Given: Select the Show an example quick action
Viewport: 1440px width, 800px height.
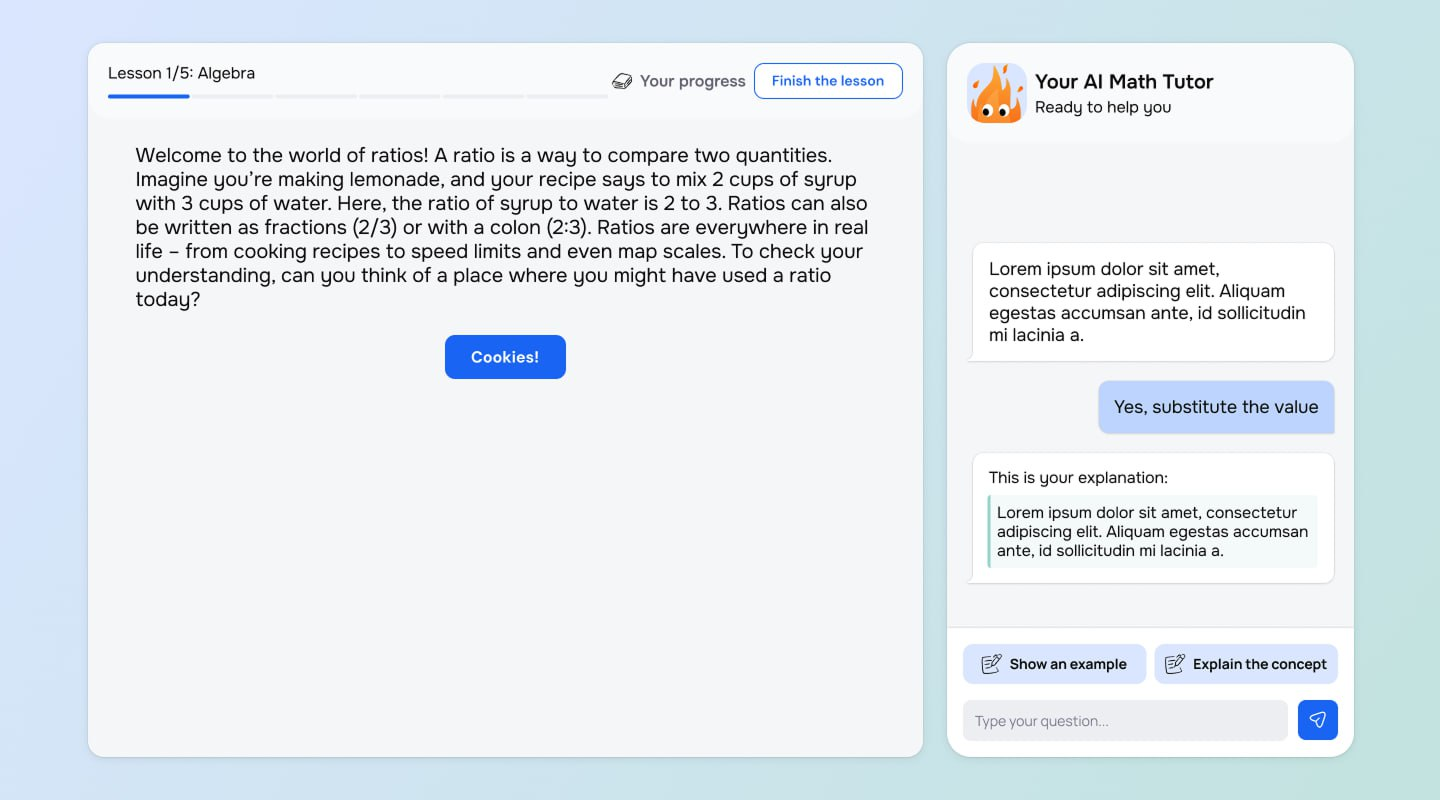Looking at the screenshot, I should point(1055,664).
